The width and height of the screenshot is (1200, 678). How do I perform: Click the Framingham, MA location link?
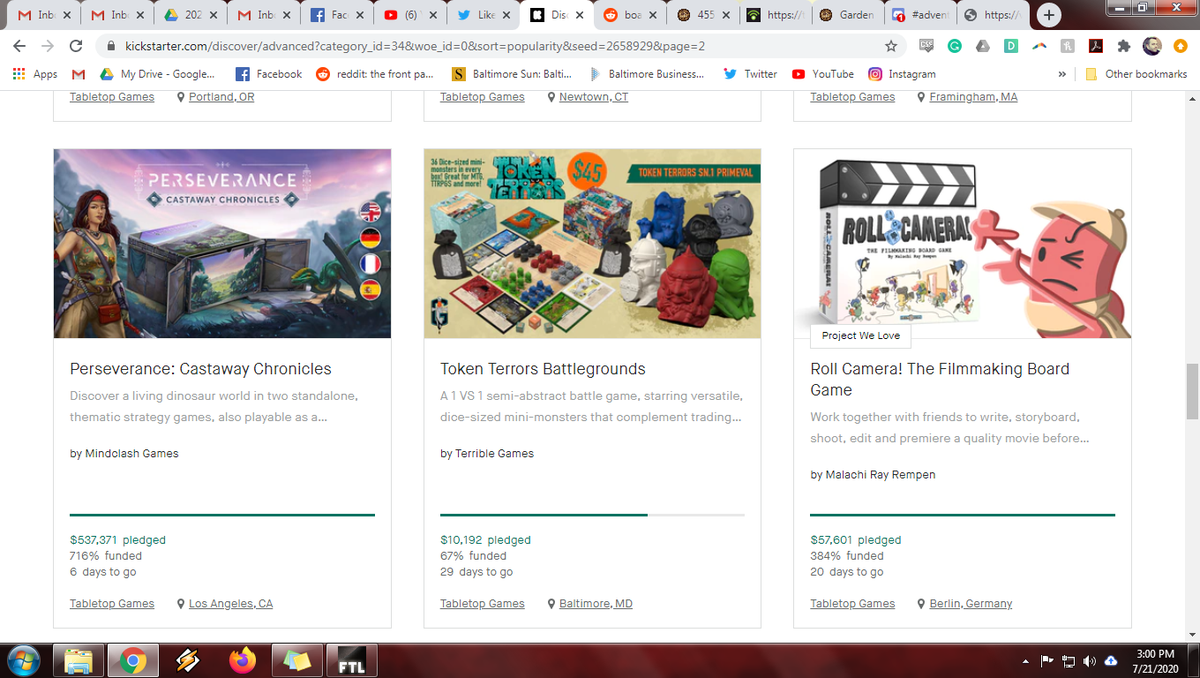pos(973,97)
